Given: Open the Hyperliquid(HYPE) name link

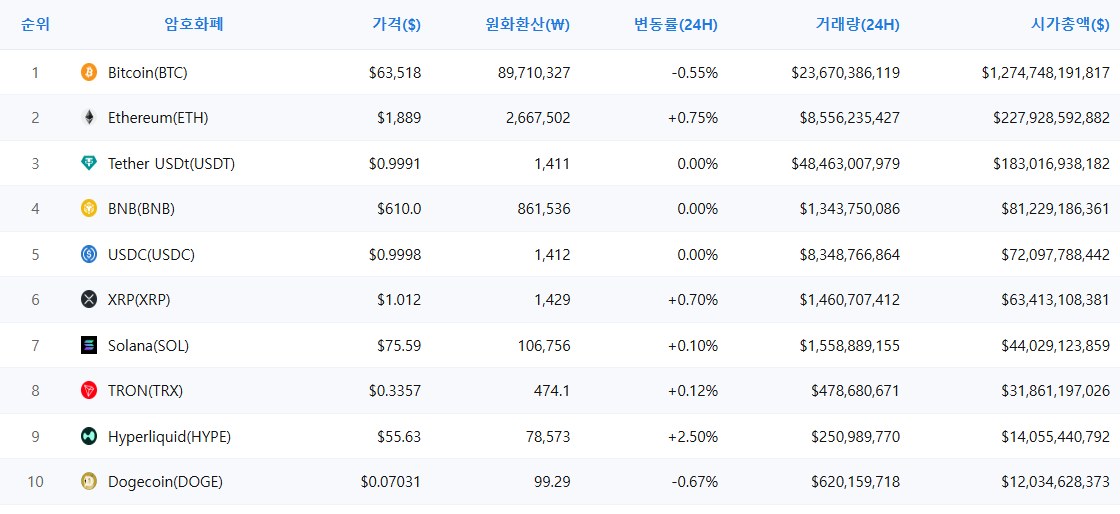Looking at the screenshot, I should (x=169, y=437).
